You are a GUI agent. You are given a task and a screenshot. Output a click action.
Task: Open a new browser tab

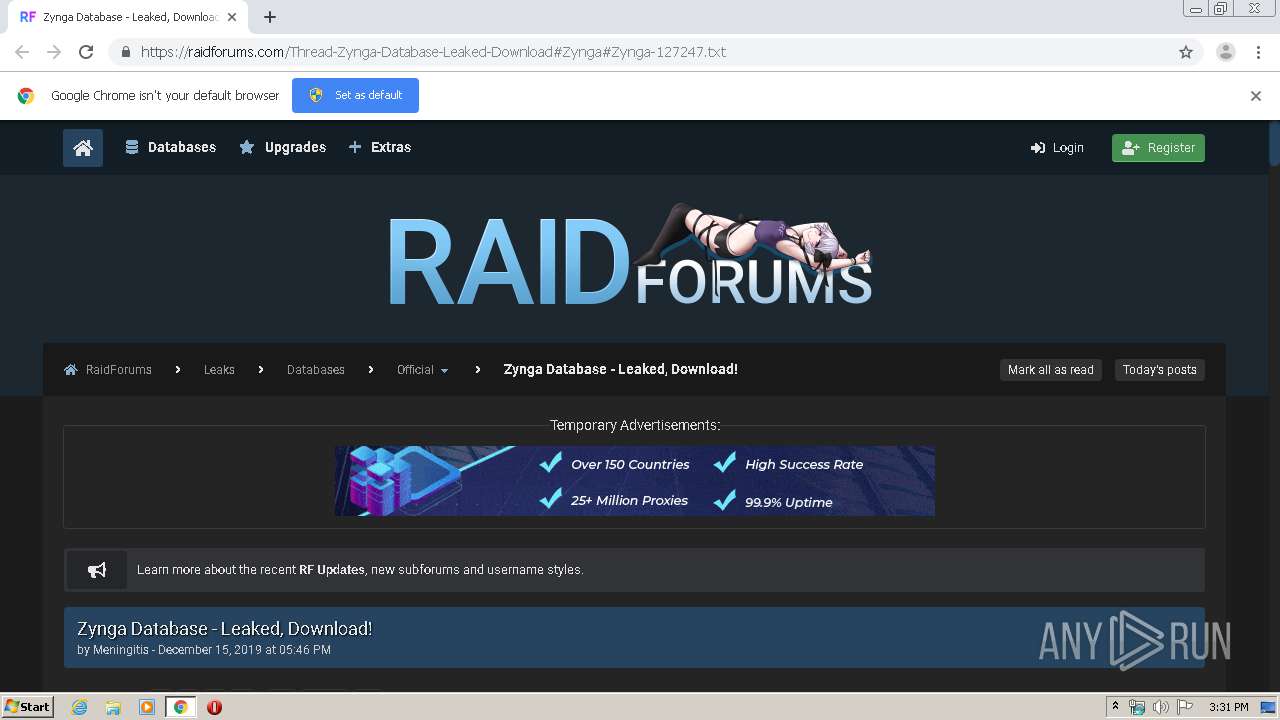270,17
